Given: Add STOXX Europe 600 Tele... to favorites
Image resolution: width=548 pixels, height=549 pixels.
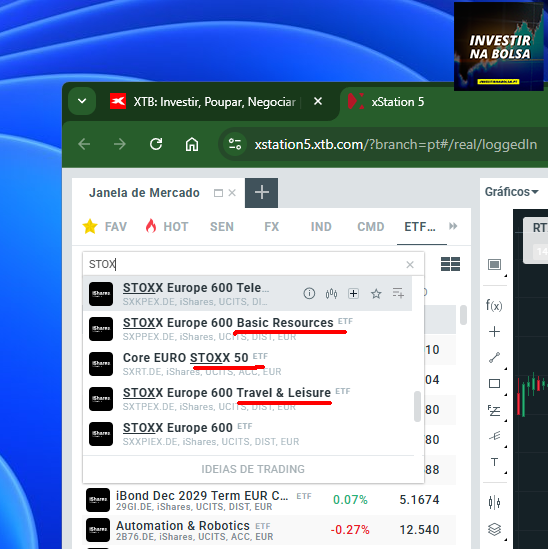Looking at the screenshot, I should [376, 293].
